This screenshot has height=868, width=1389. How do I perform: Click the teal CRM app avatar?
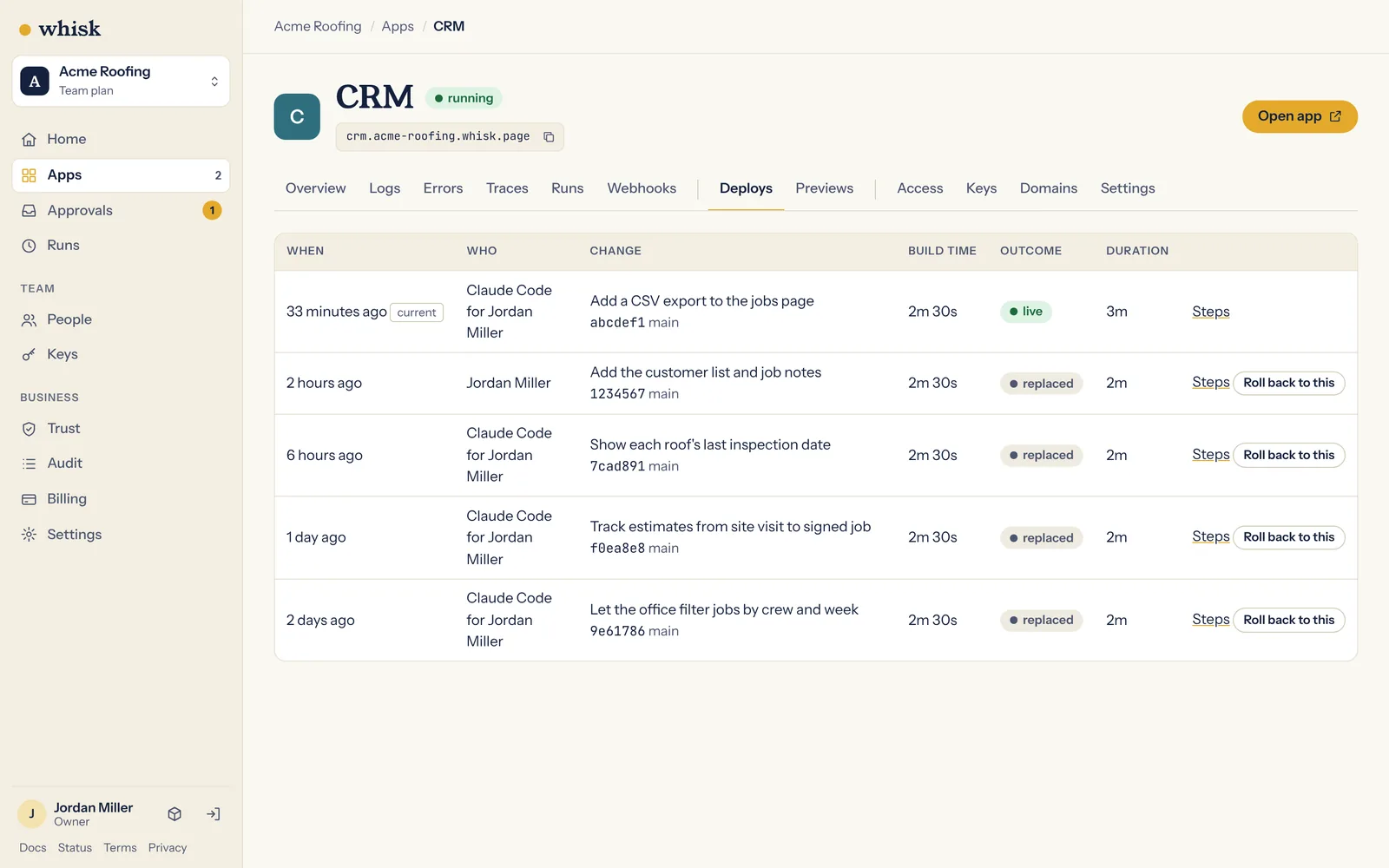pyautogui.click(x=297, y=117)
